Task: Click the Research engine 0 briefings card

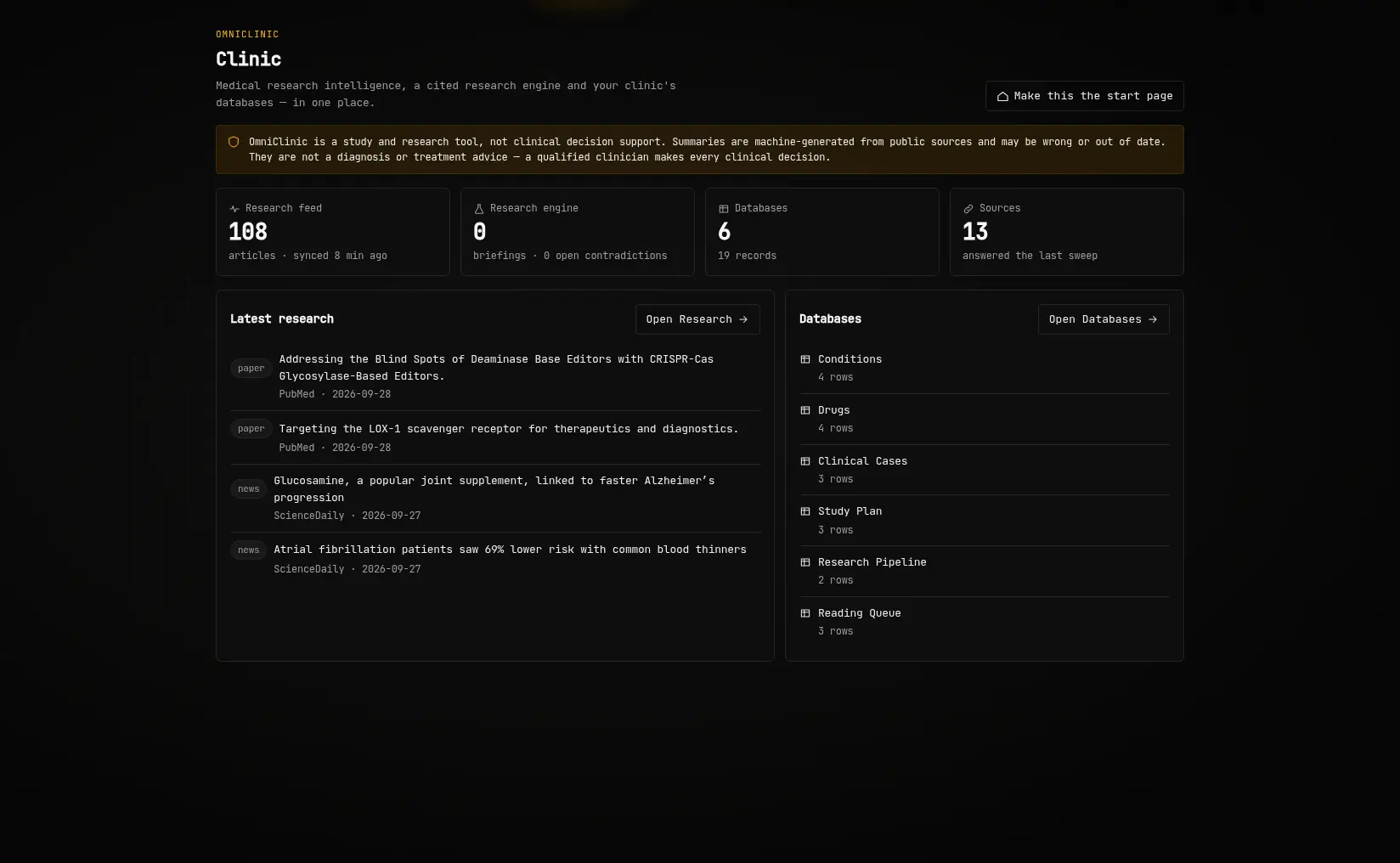Action: [578, 232]
